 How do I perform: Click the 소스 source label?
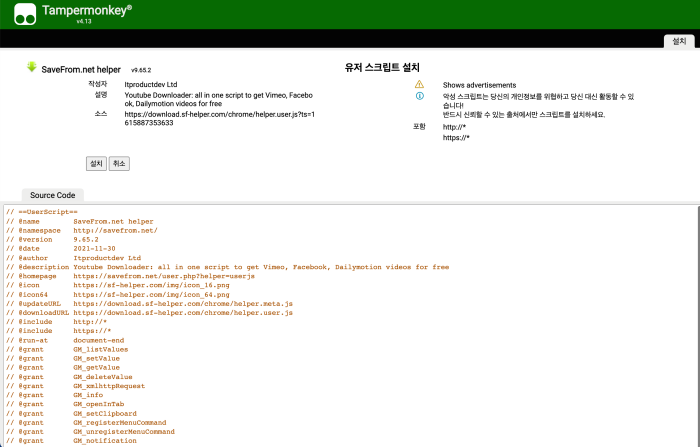[x=101, y=114]
